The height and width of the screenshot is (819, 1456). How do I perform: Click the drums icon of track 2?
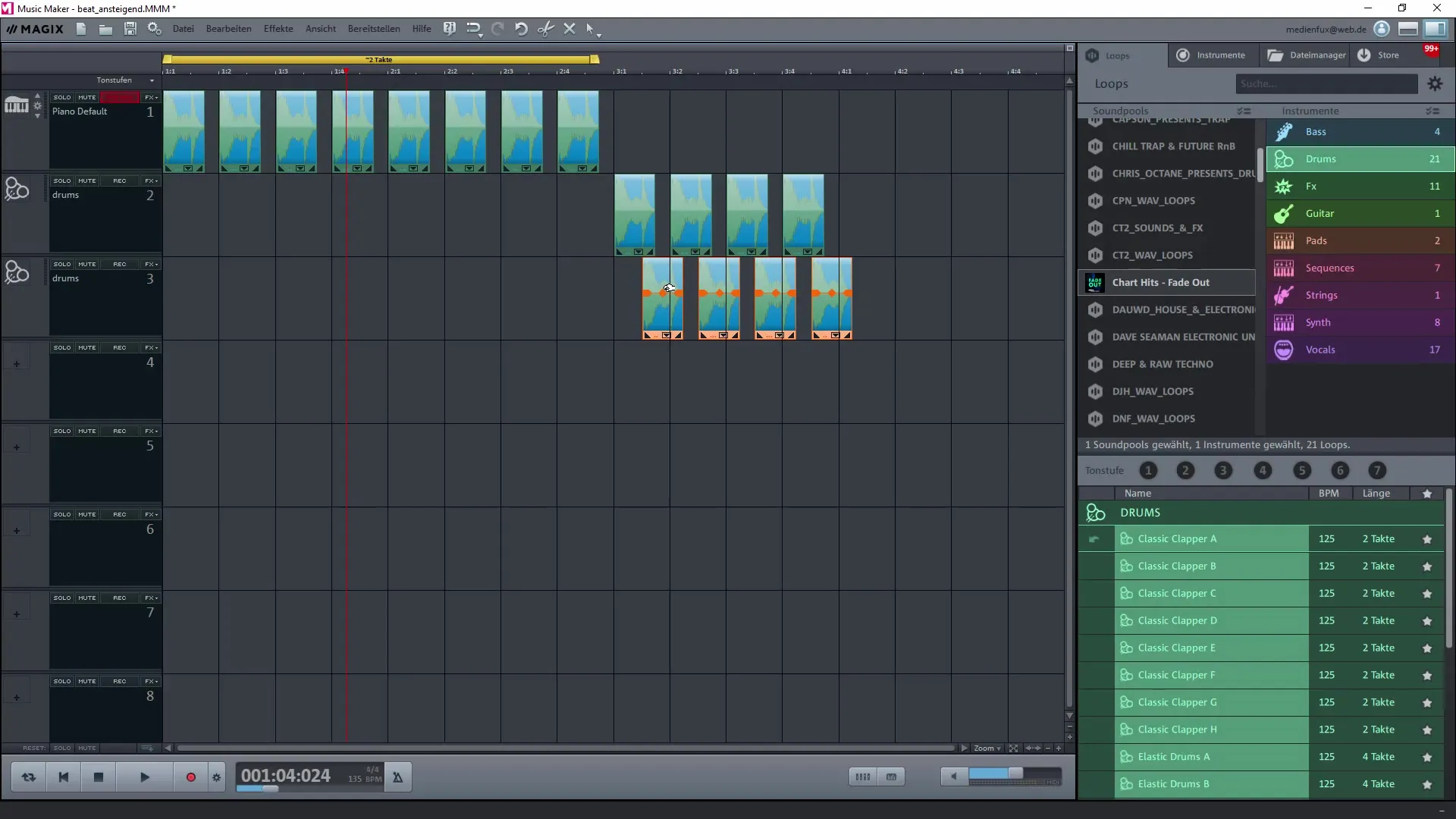pyautogui.click(x=17, y=189)
